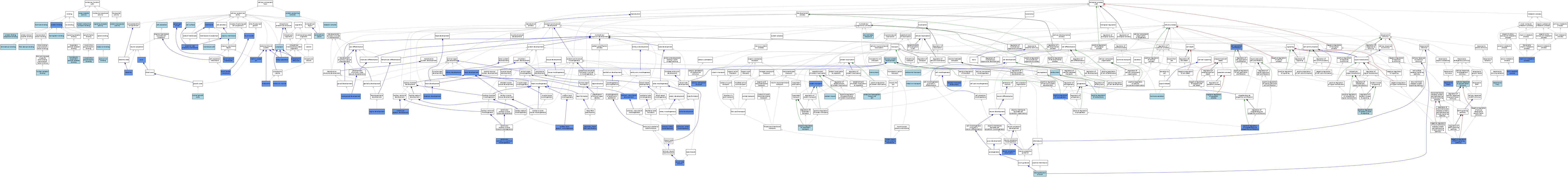
Task: Select the endomembrane system node
Action: coord(266,47)
